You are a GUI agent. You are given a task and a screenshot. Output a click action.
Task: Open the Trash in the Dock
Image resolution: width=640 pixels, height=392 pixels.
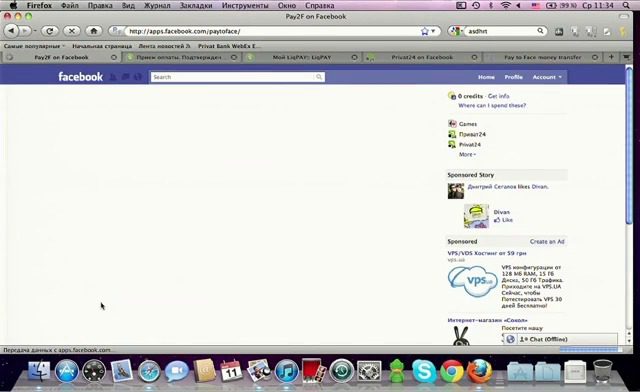pyautogui.click(x=602, y=371)
